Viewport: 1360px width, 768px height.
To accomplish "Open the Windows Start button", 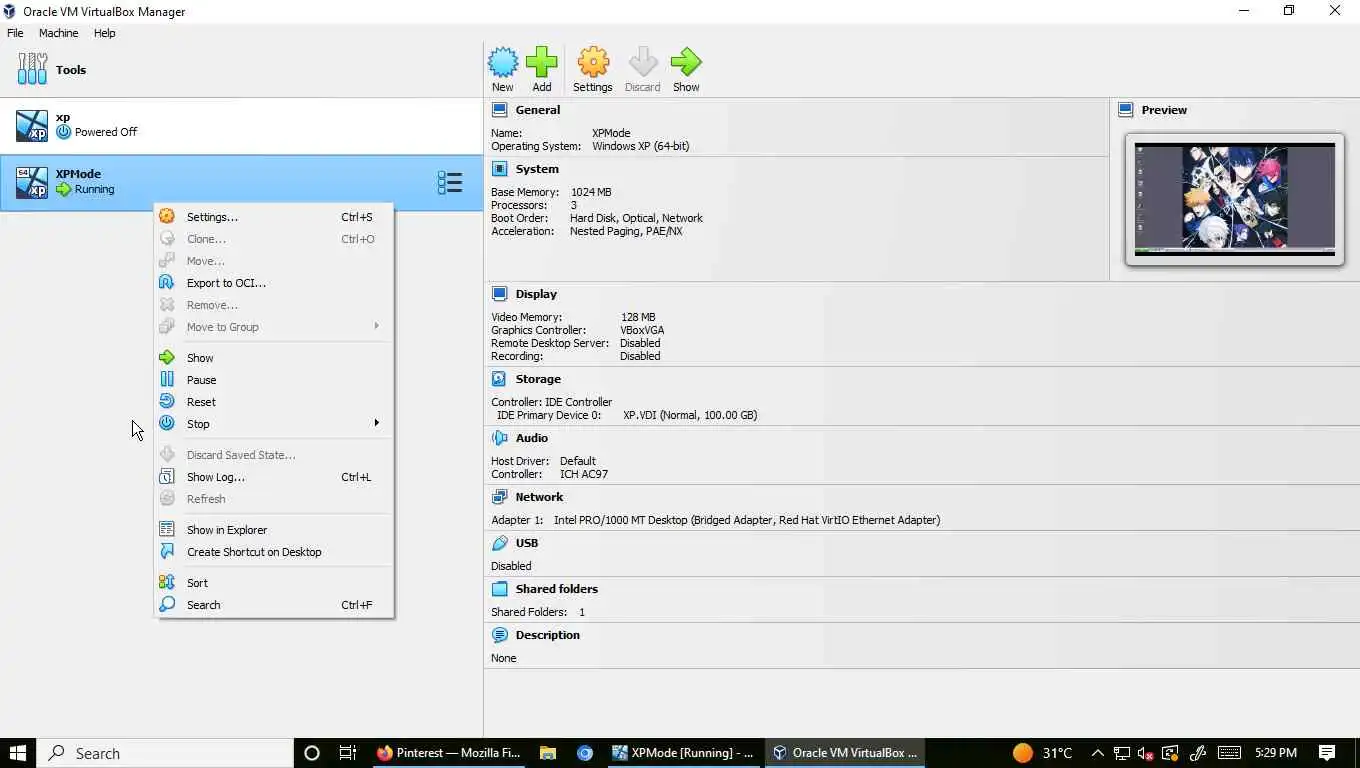I will point(18,753).
